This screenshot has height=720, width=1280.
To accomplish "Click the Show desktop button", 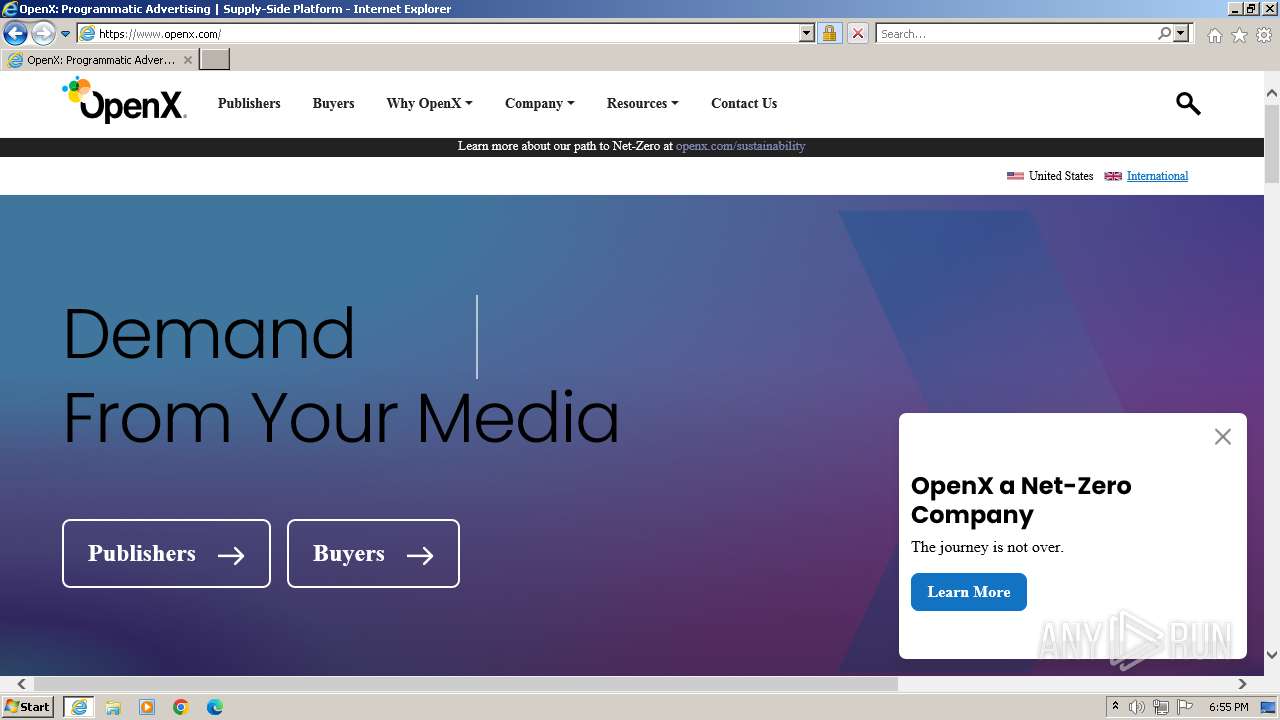I will click(x=1269, y=707).
